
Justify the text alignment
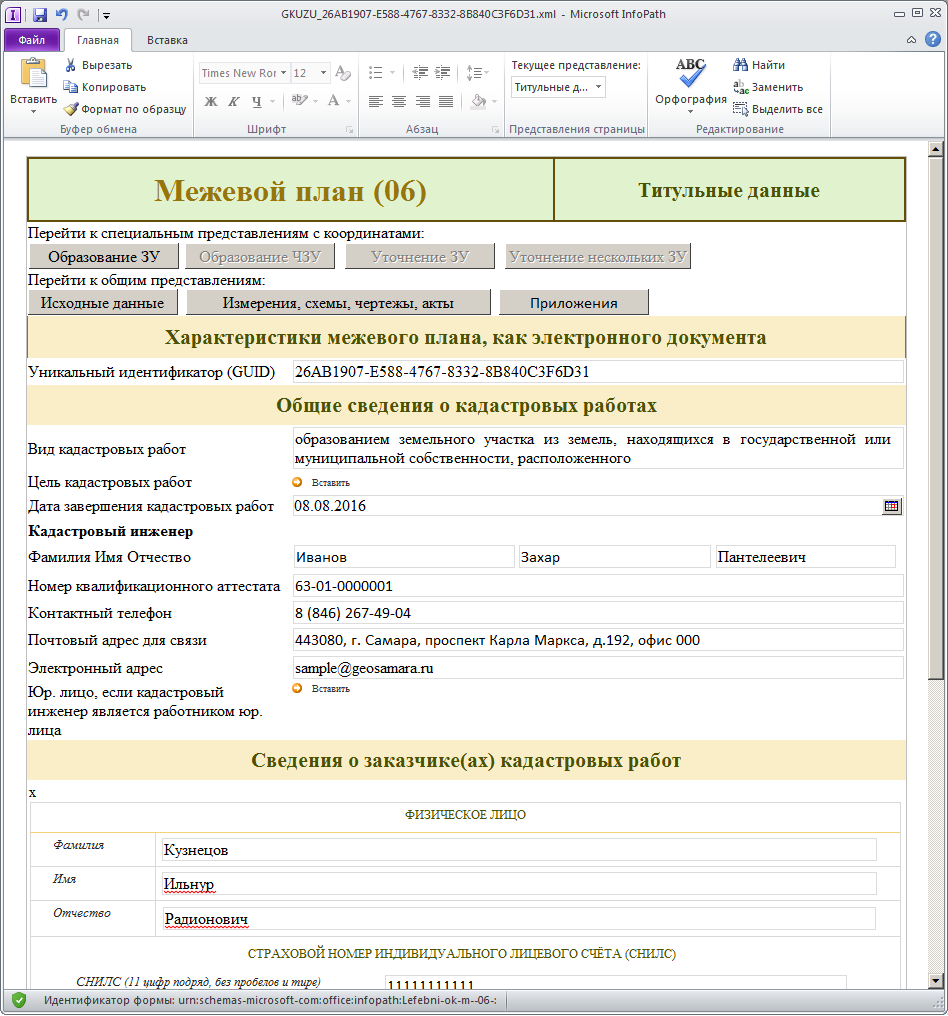click(446, 101)
